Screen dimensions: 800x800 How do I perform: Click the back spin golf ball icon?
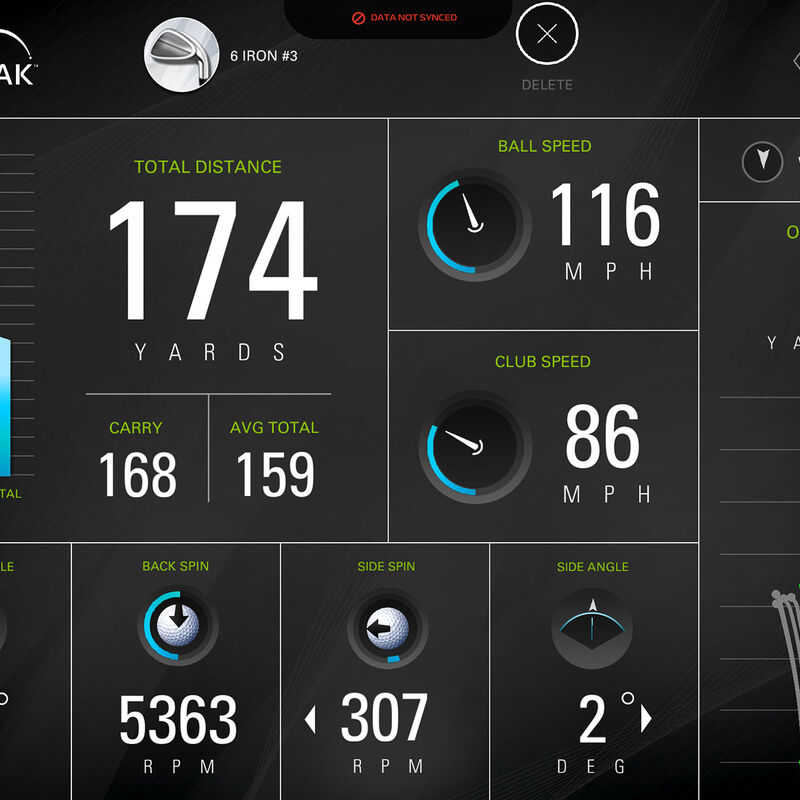tap(176, 625)
